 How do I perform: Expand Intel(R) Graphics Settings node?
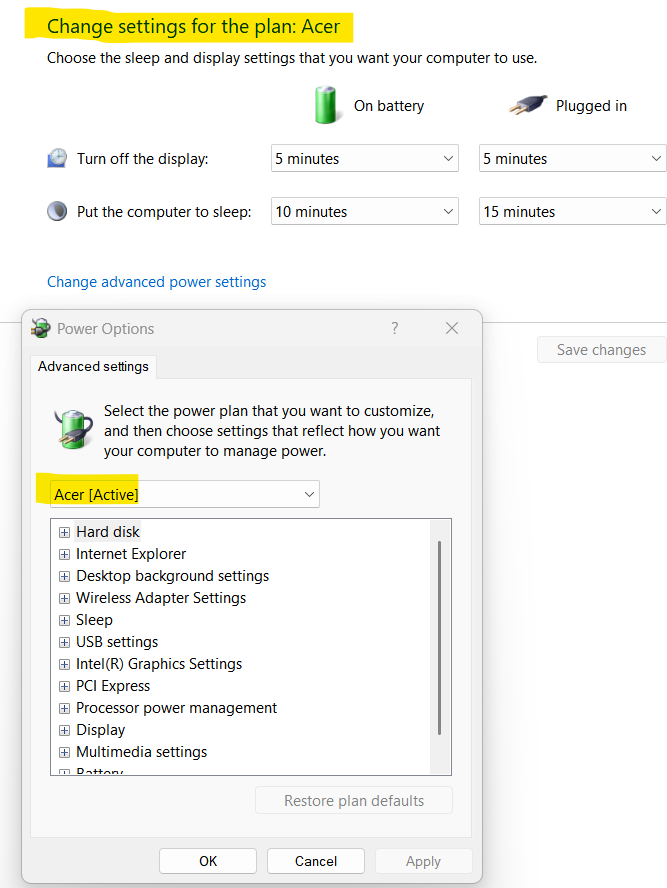coord(65,665)
